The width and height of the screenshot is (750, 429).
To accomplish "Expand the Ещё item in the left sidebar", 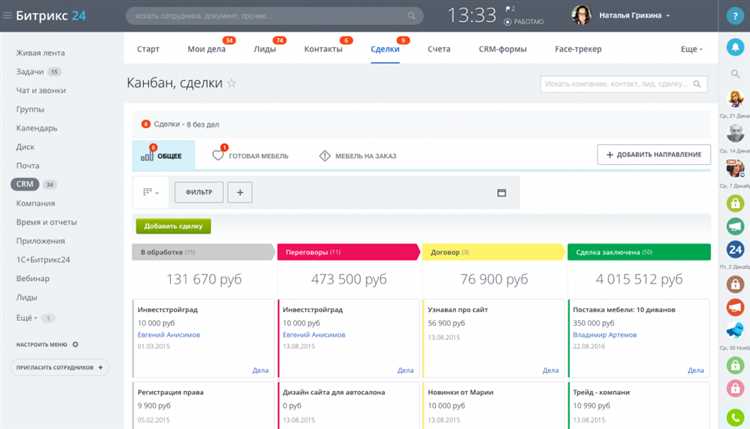I will click(x=27, y=318).
